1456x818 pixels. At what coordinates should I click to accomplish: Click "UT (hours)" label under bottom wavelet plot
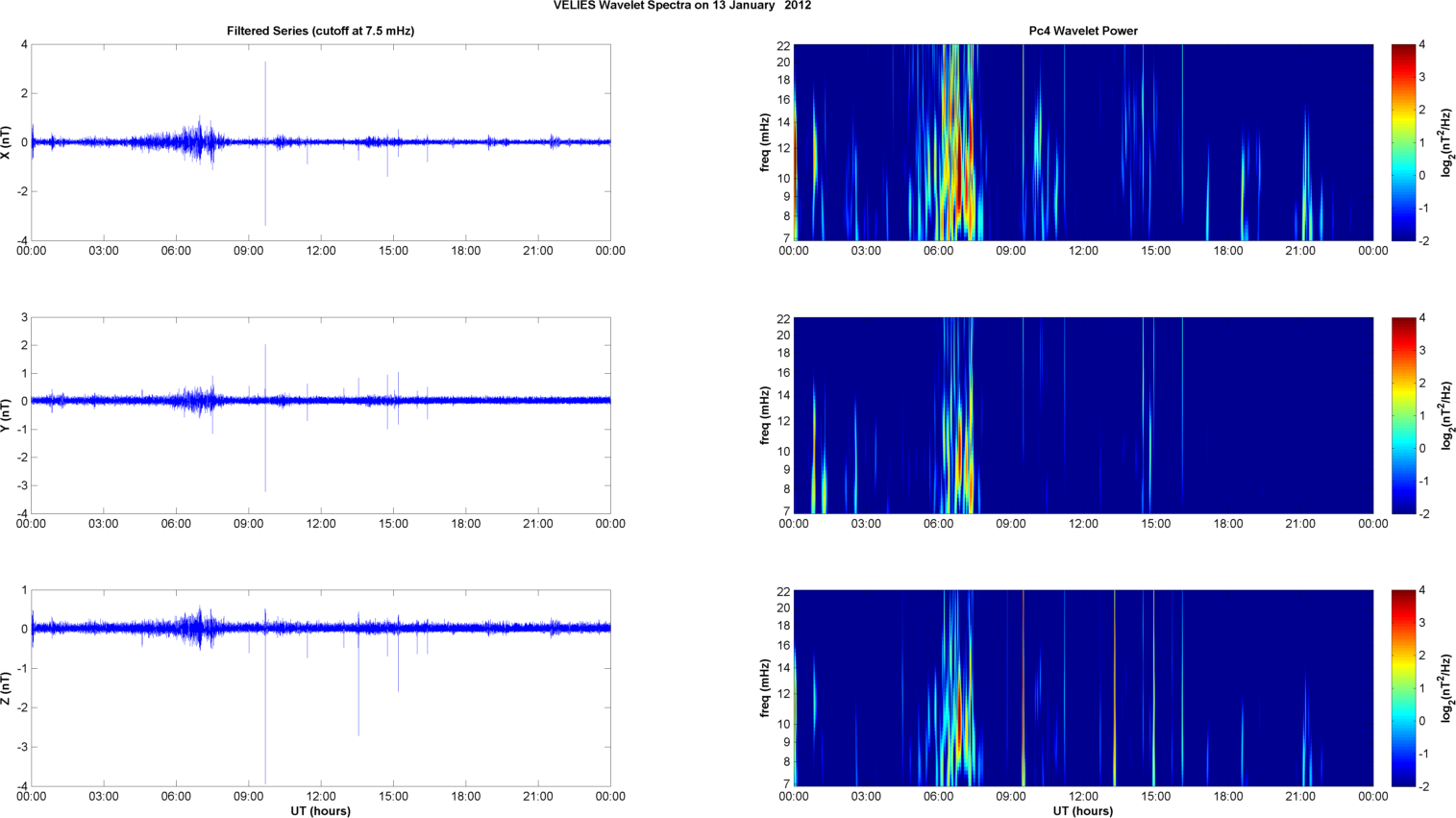click(x=1083, y=810)
